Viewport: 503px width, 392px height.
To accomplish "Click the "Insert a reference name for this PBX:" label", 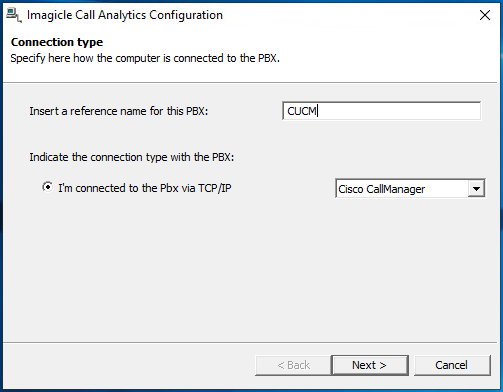I will coord(119,111).
